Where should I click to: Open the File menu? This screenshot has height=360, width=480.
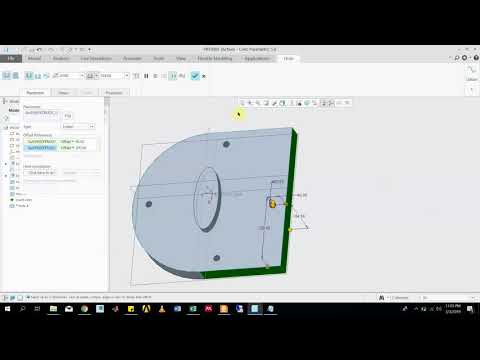(x=11, y=58)
